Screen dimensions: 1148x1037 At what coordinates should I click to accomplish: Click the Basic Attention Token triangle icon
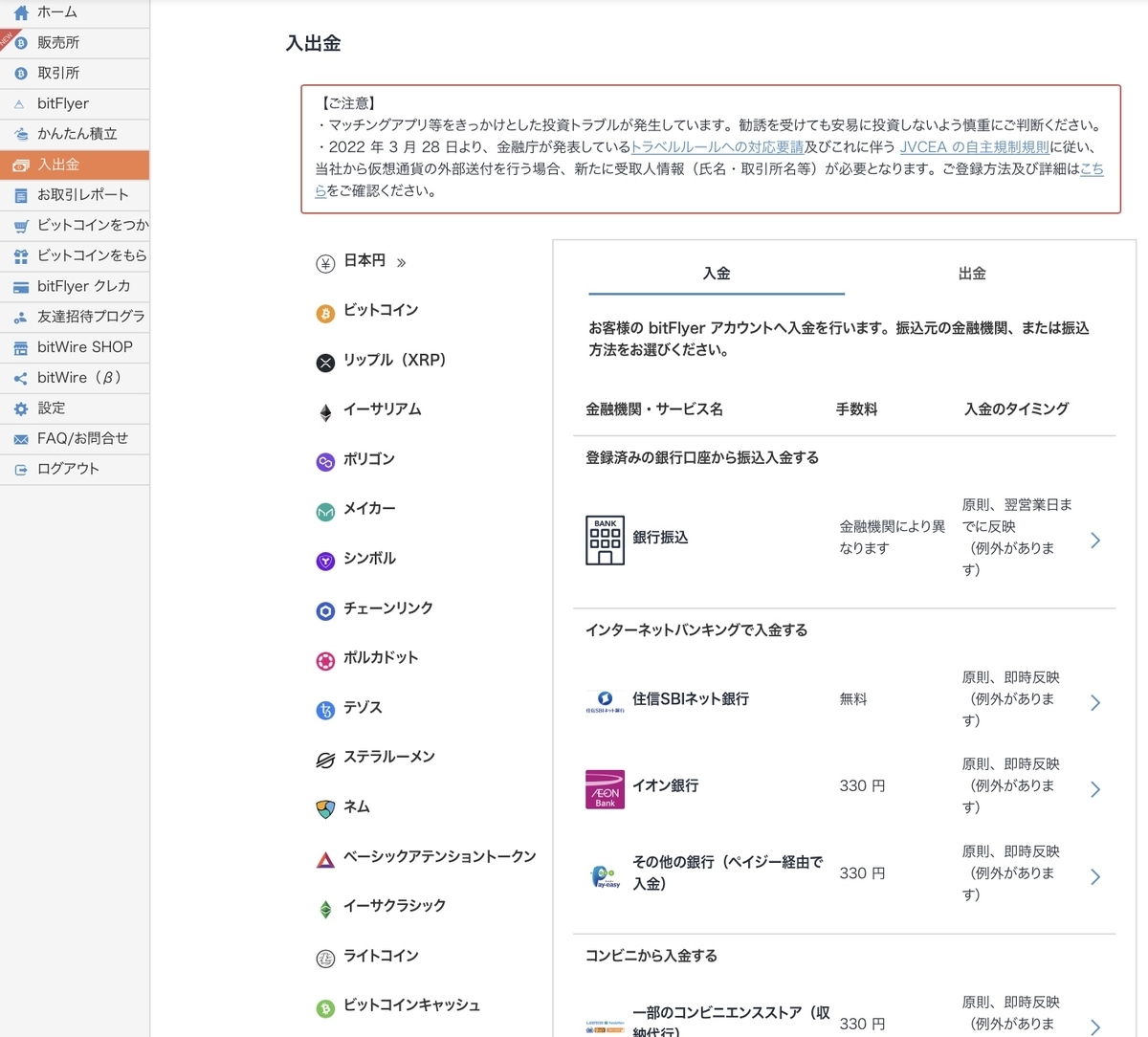(x=325, y=859)
